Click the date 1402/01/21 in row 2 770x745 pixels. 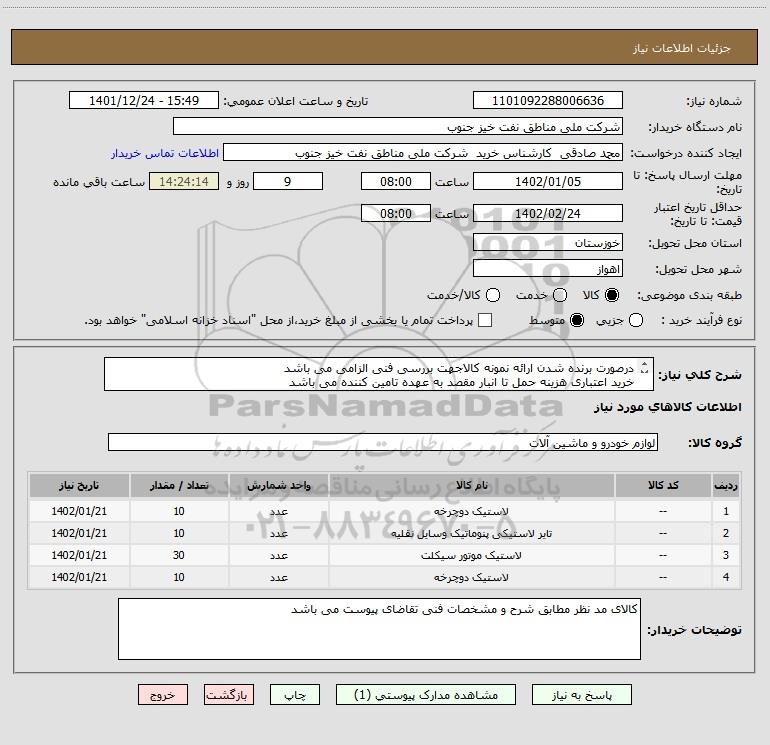click(79, 533)
